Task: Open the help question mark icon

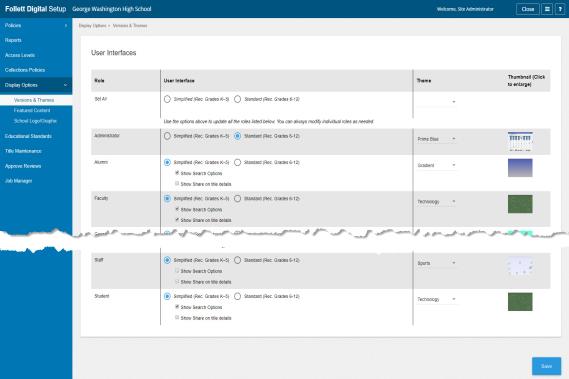Action: tap(560, 9)
